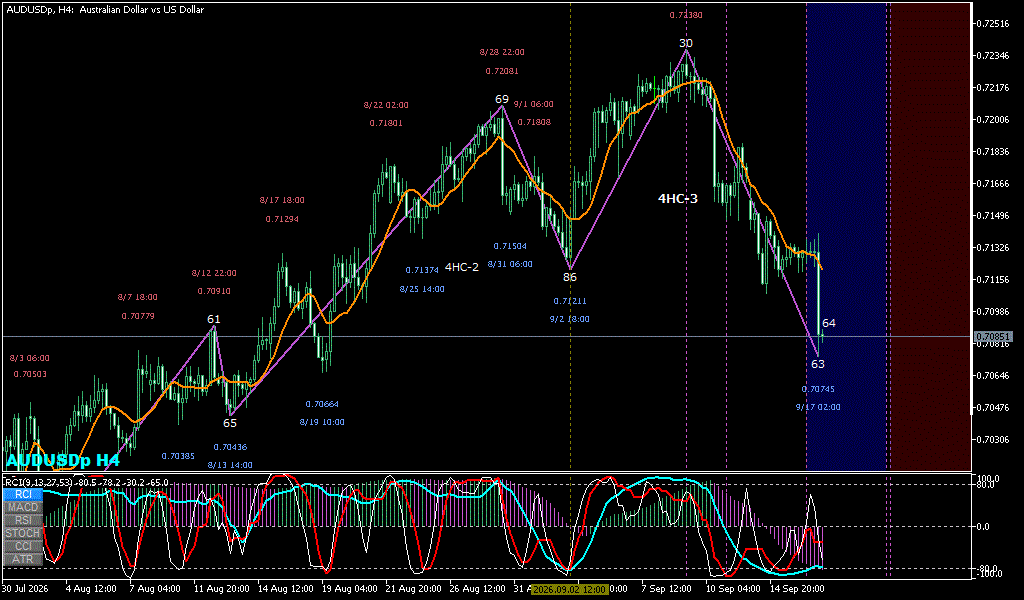Switch to the CCI indicator button
This screenshot has height=600, width=1024.
pyautogui.click(x=23, y=546)
